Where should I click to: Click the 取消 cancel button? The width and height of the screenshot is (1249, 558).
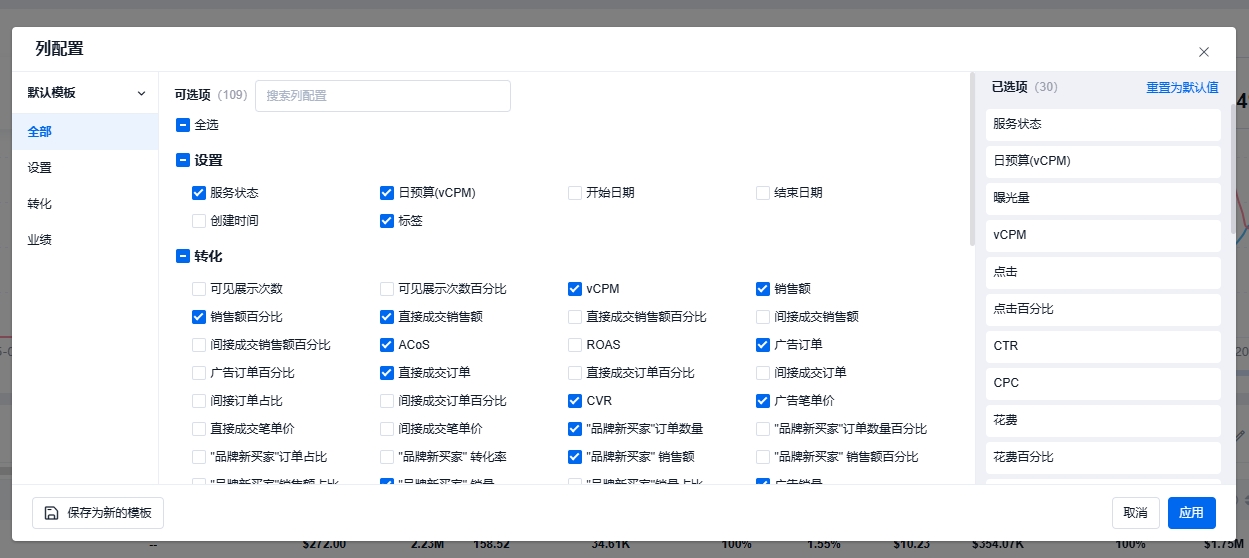coord(1135,513)
